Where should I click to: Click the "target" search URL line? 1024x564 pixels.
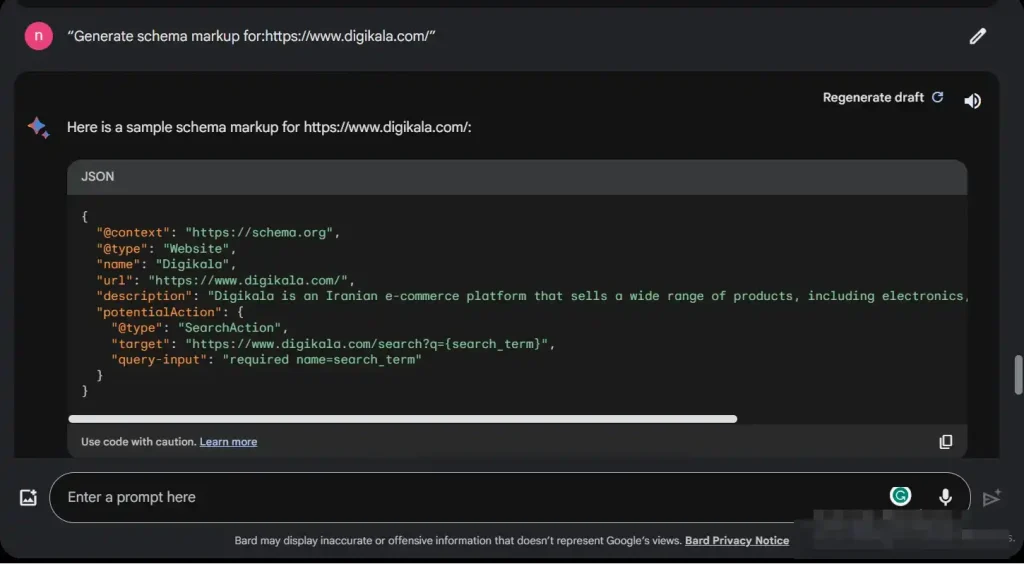pos(333,343)
